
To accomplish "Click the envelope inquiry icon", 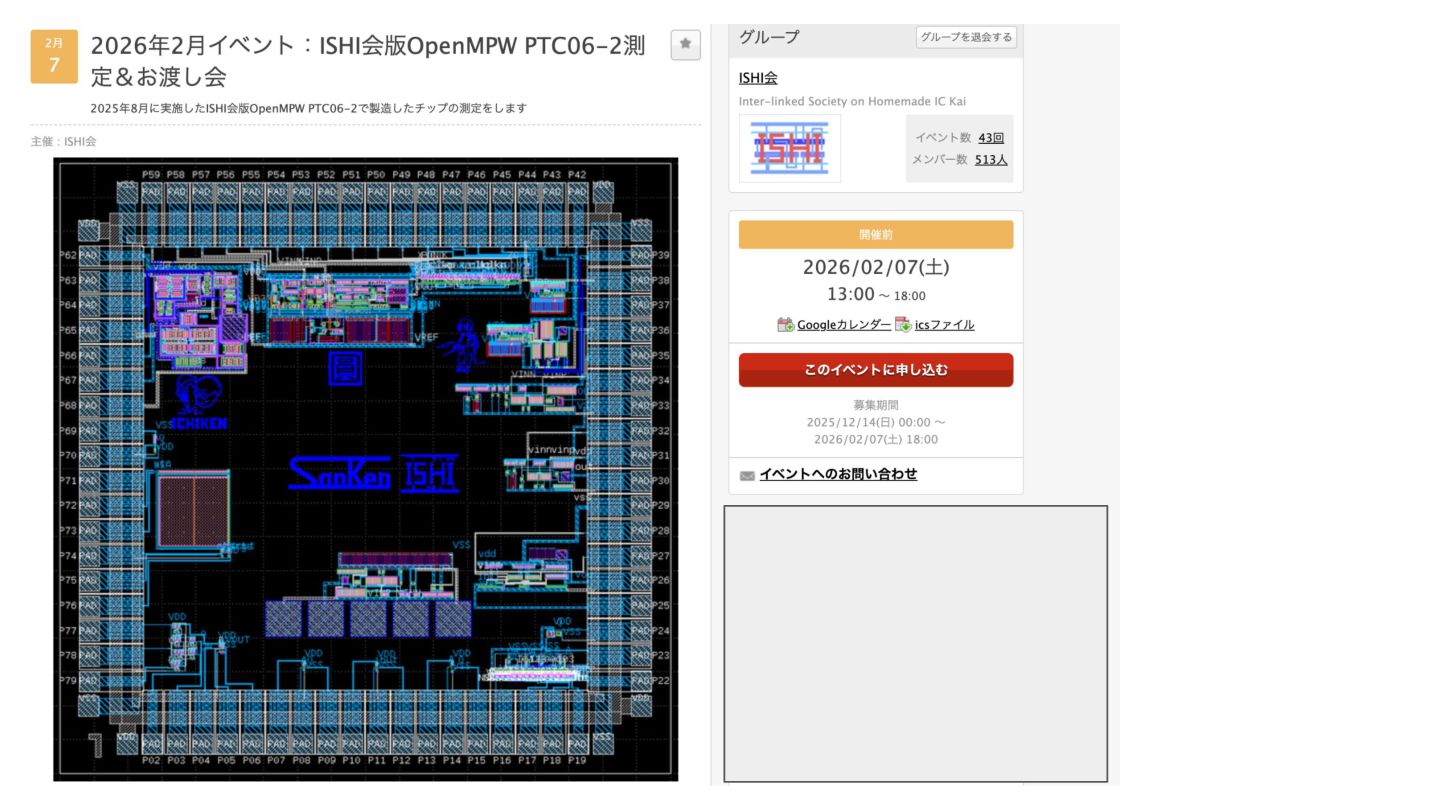I will pyautogui.click(x=747, y=476).
